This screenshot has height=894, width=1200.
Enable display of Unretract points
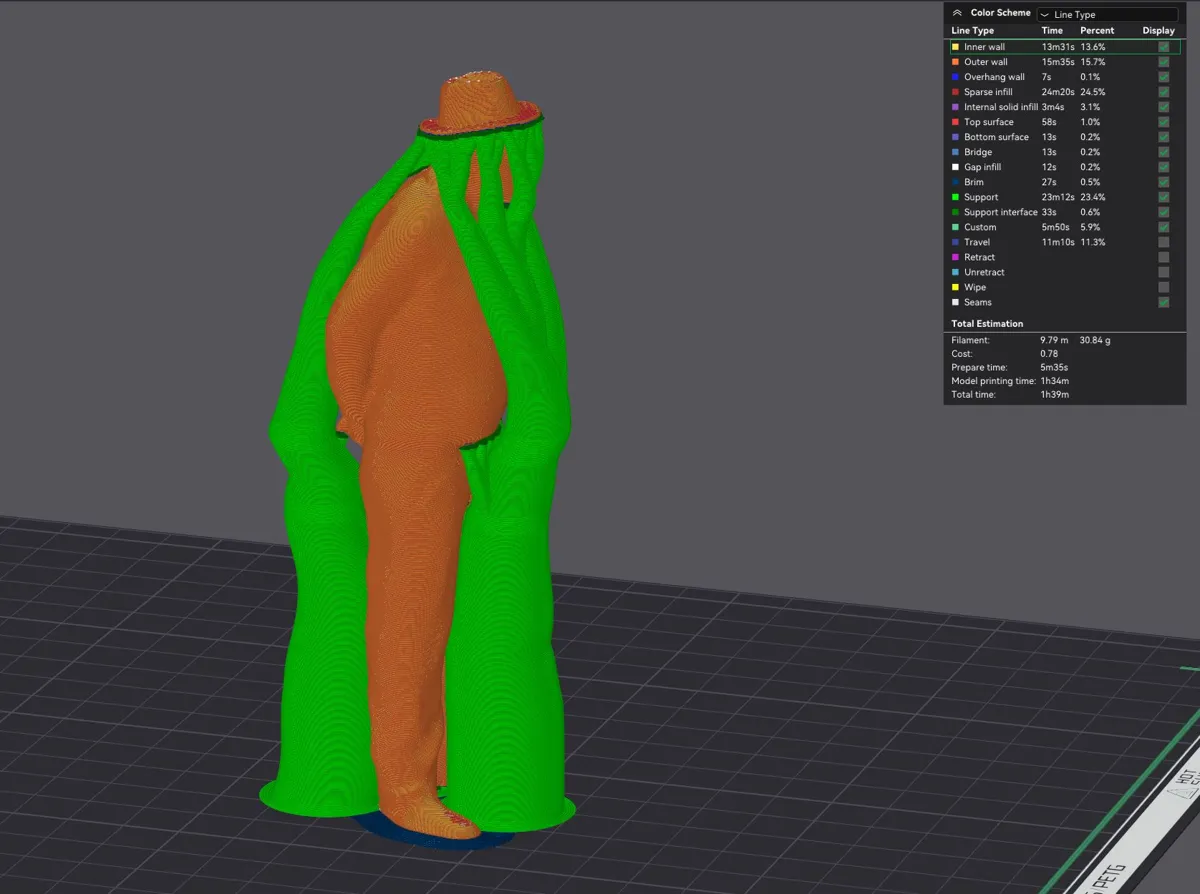click(1163, 272)
